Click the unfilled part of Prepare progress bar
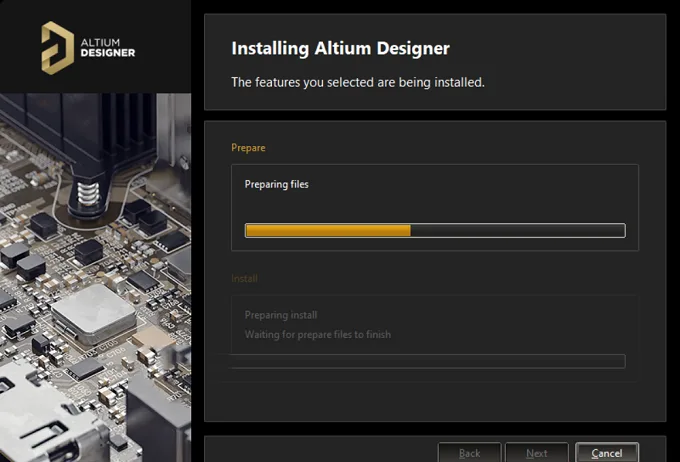This screenshot has height=462, width=680. (517, 230)
